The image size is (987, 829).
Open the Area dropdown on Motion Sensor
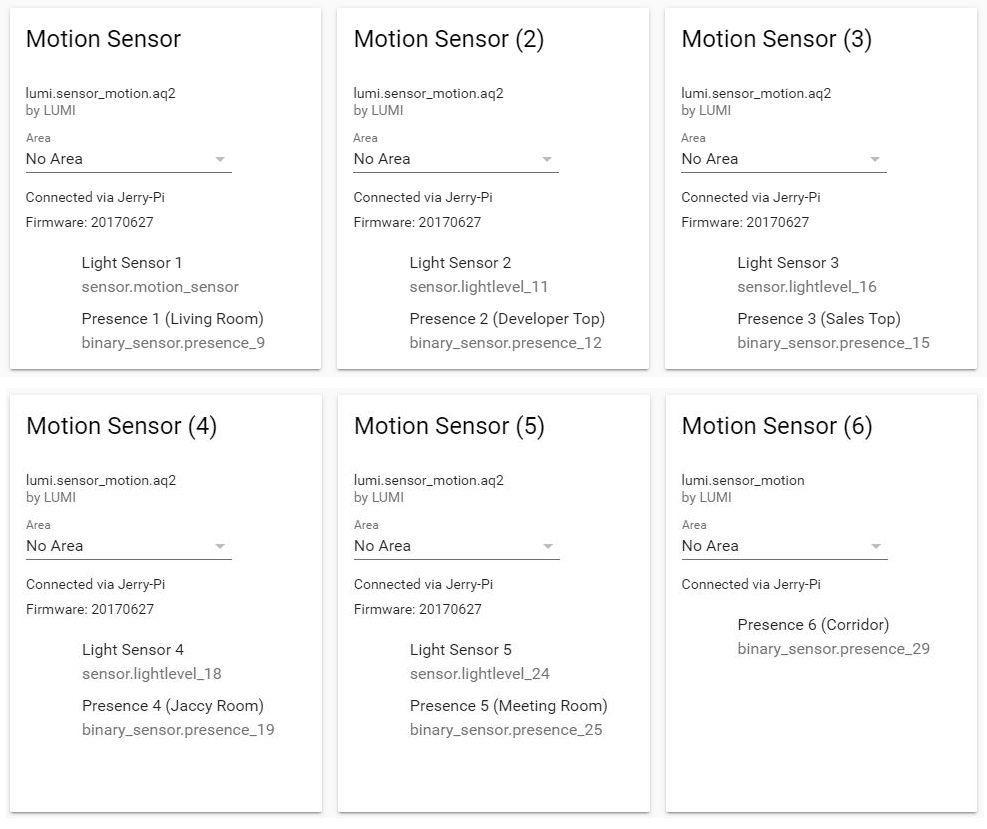click(x=220, y=159)
